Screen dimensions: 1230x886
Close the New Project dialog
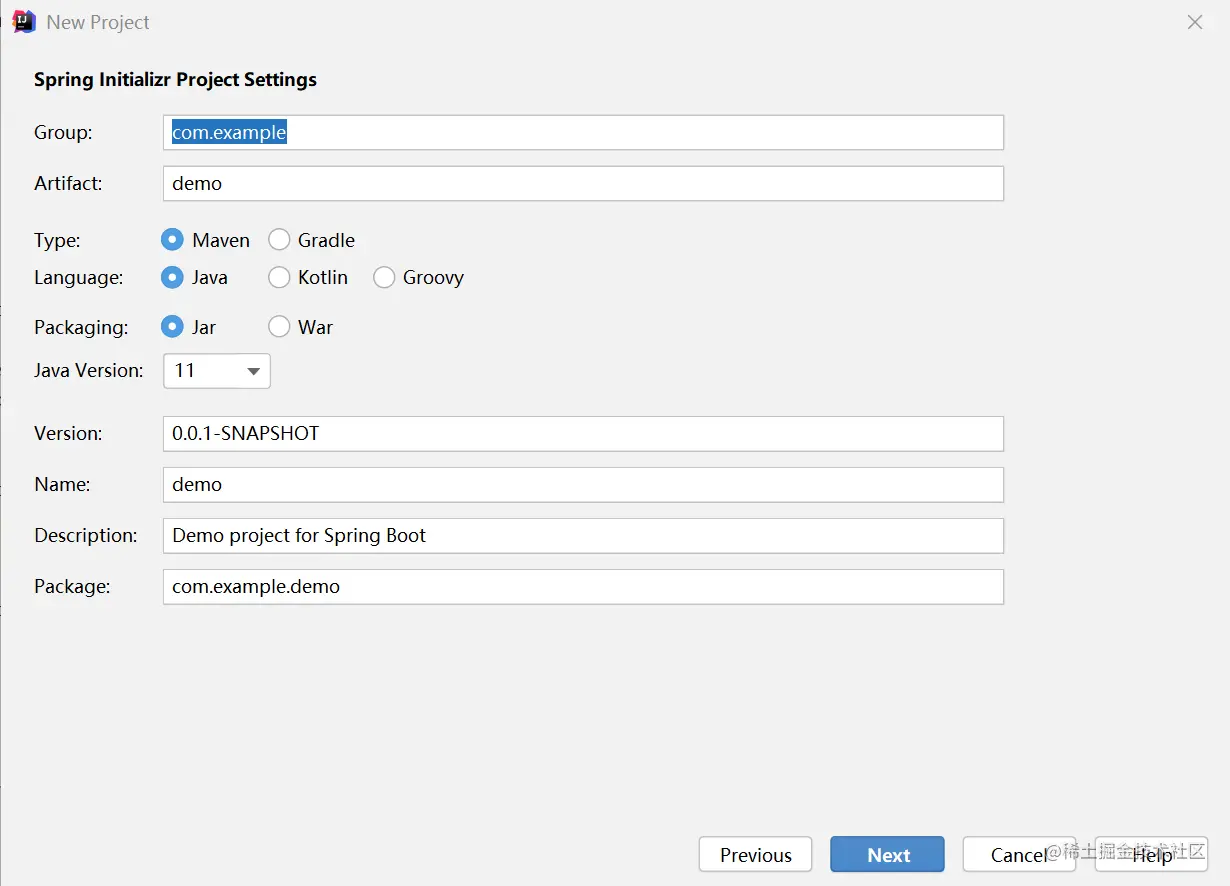pyautogui.click(x=1195, y=22)
